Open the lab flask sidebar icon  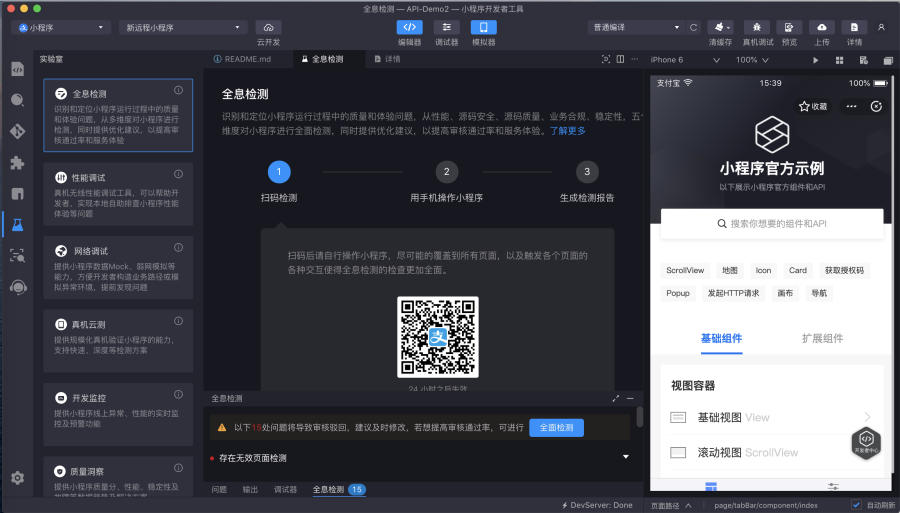click(x=17, y=224)
